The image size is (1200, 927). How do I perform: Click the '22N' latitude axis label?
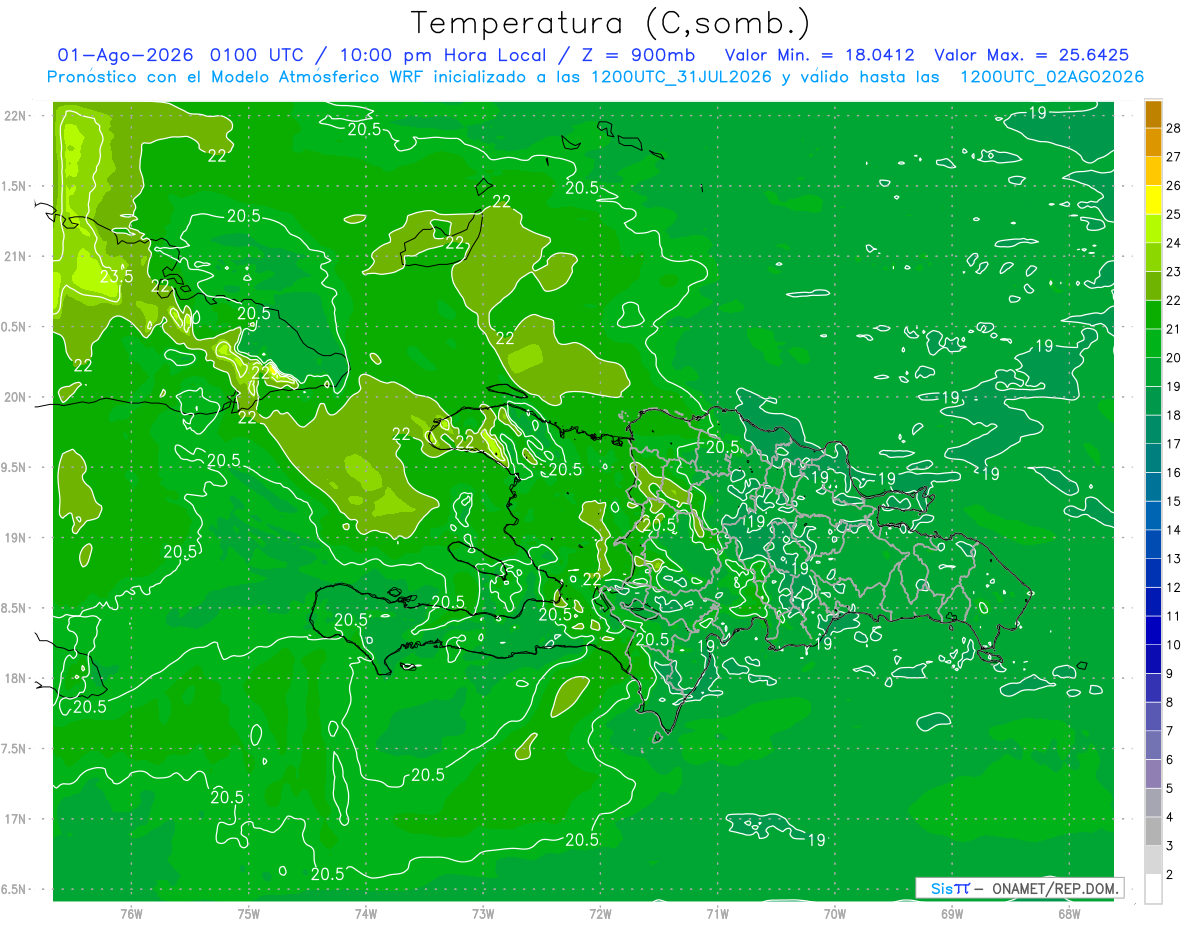[15, 115]
